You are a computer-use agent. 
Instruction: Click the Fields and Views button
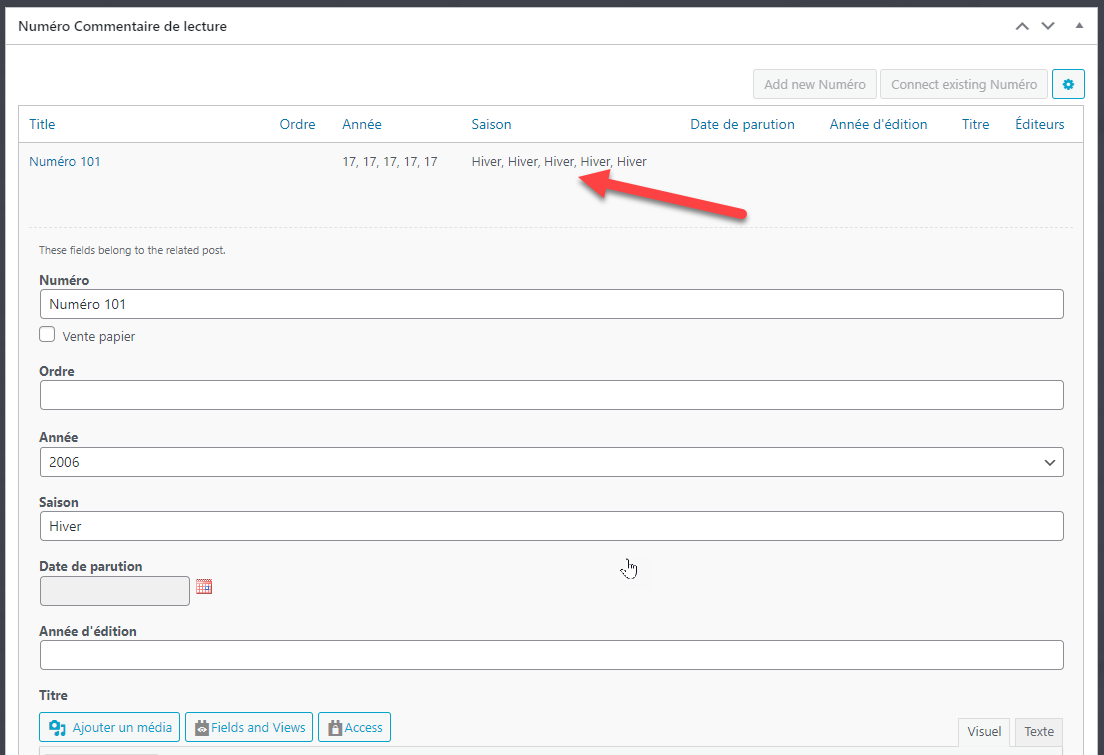pos(249,728)
